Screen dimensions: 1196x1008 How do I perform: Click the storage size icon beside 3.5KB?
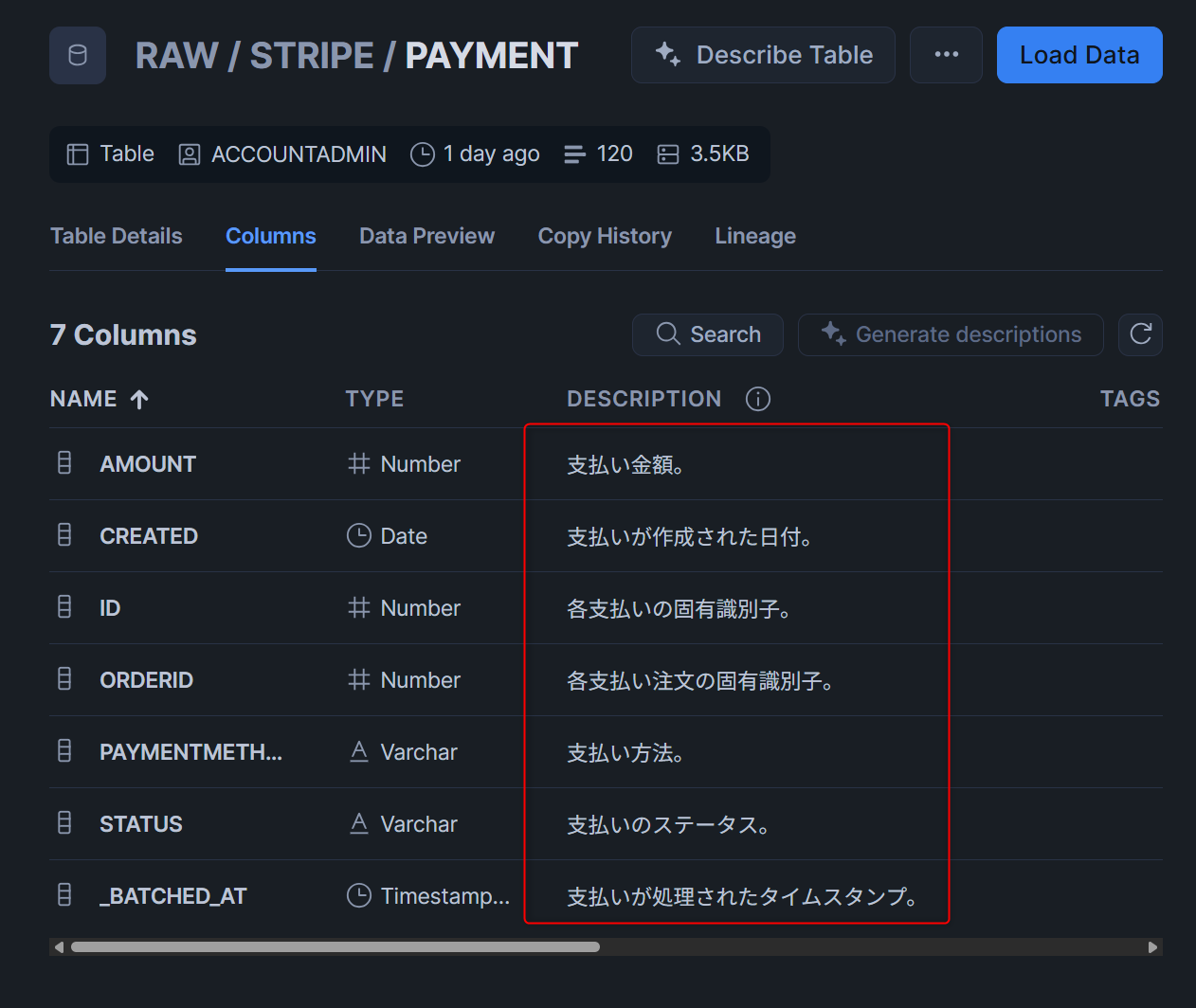pos(668,154)
